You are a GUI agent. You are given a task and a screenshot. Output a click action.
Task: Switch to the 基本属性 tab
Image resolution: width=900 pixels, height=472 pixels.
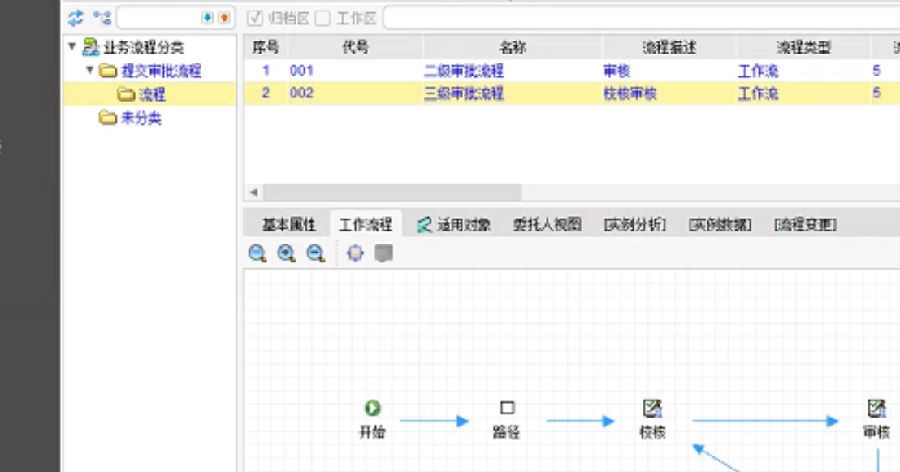point(288,224)
